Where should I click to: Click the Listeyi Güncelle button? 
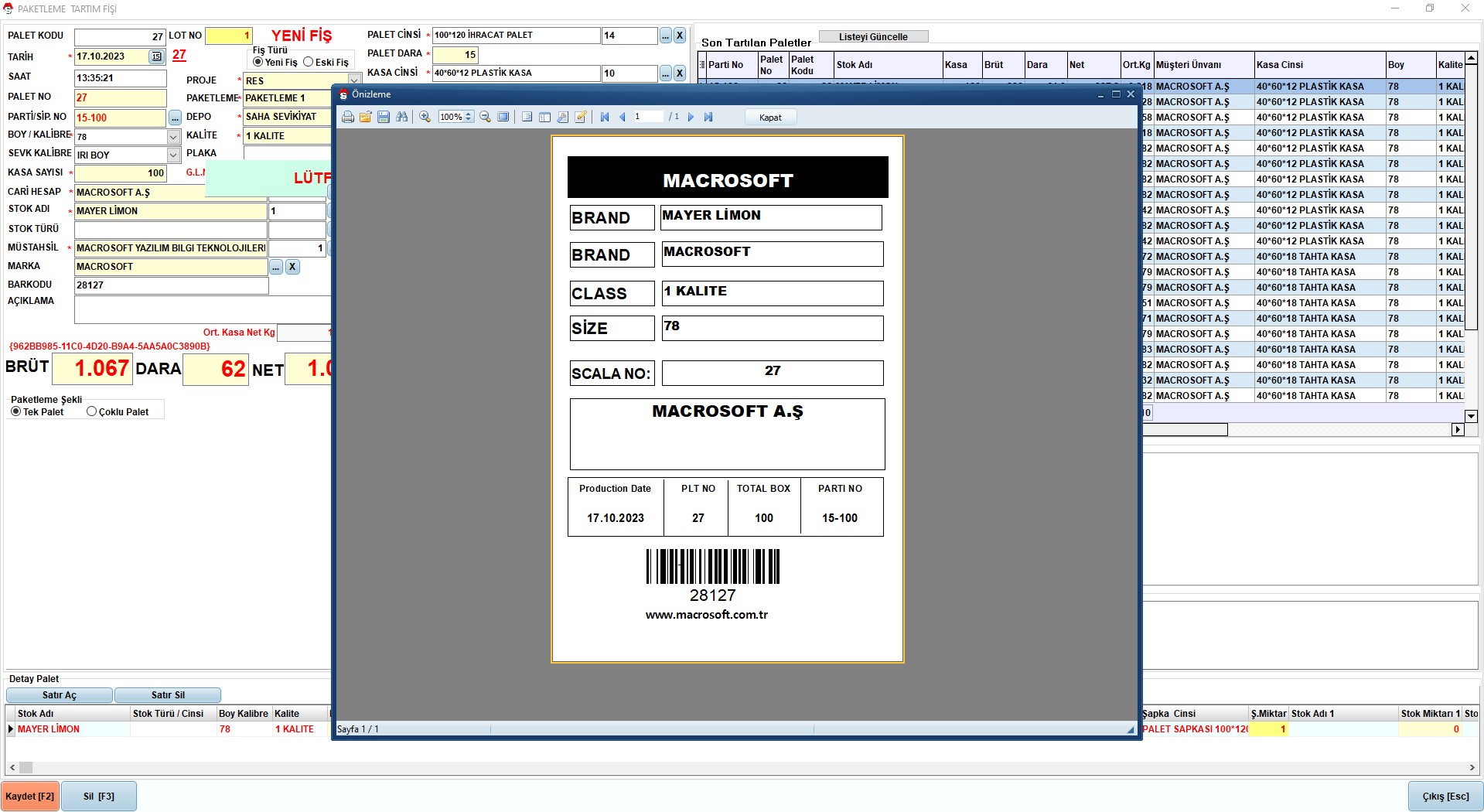(x=873, y=36)
